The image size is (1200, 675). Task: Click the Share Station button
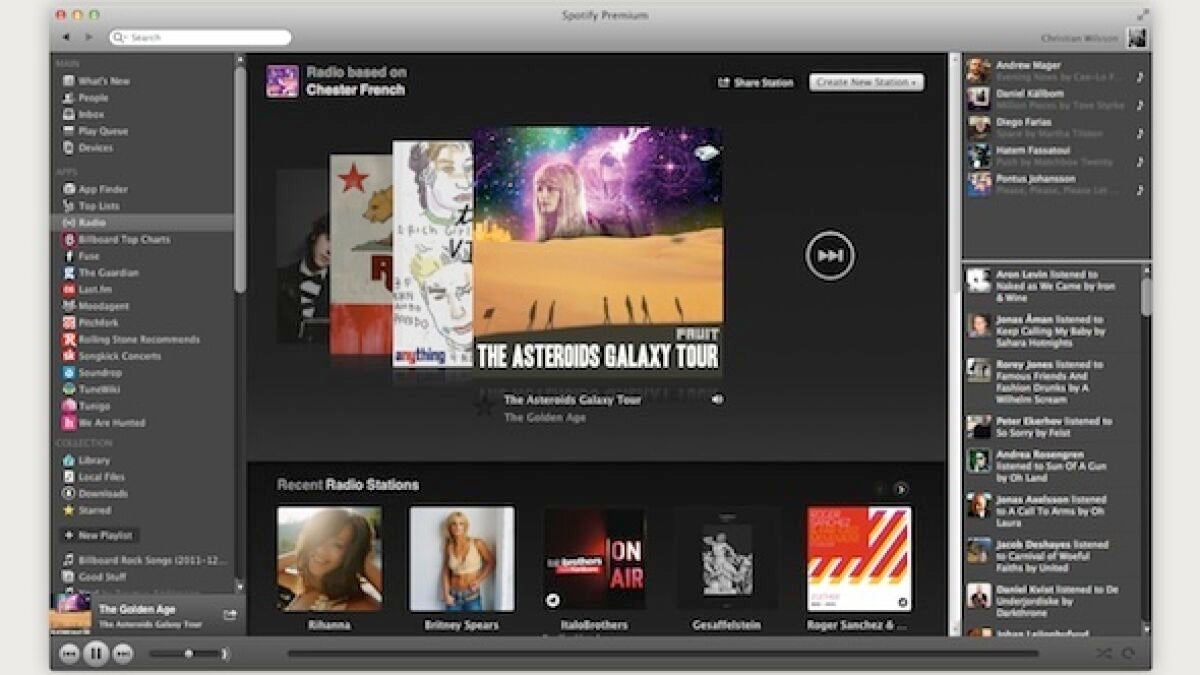(x=755, y=83)
